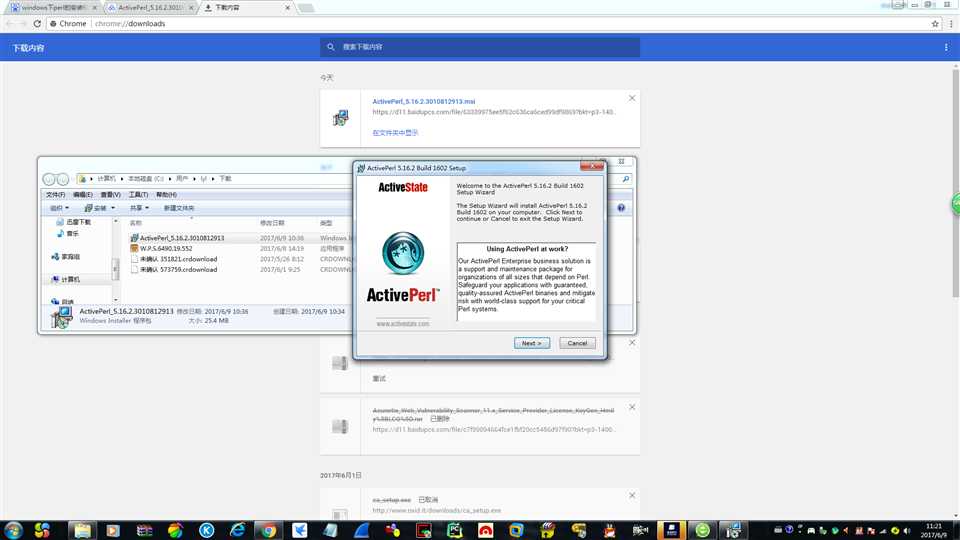Open the File menu in Explorer window
960x540 pixels.
click(x=56, y=195)
